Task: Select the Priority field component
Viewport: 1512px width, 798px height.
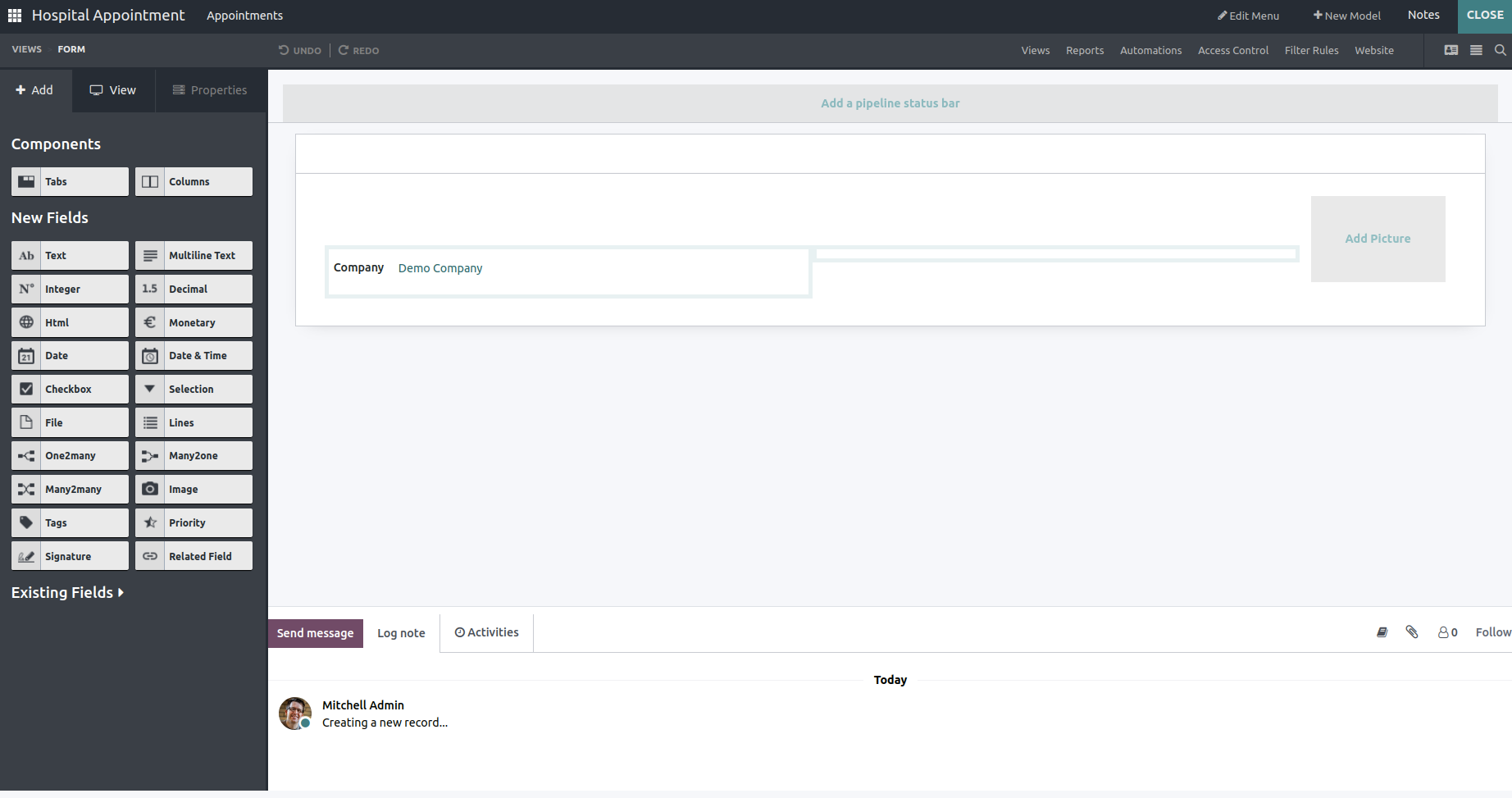Action: pos(194,522)
